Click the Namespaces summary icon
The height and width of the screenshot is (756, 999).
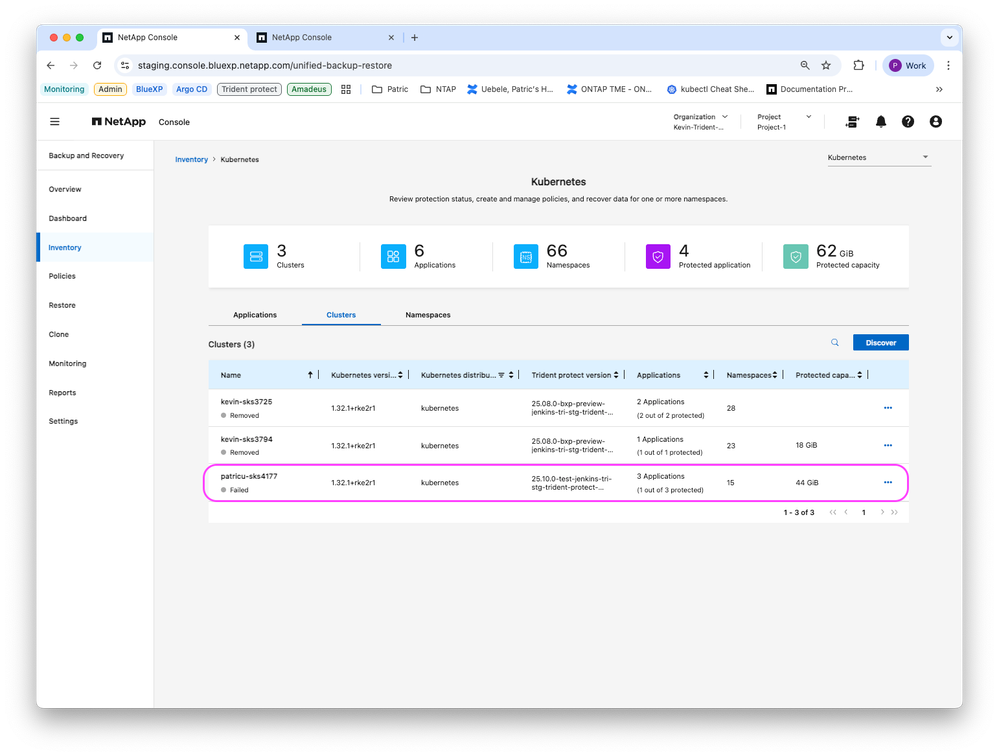point(526,257)
